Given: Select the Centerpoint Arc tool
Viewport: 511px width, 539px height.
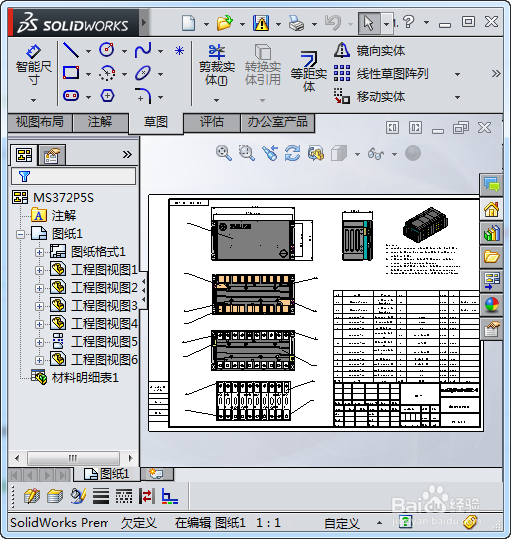Looking at the screenshot, I should tap(107, 73).
